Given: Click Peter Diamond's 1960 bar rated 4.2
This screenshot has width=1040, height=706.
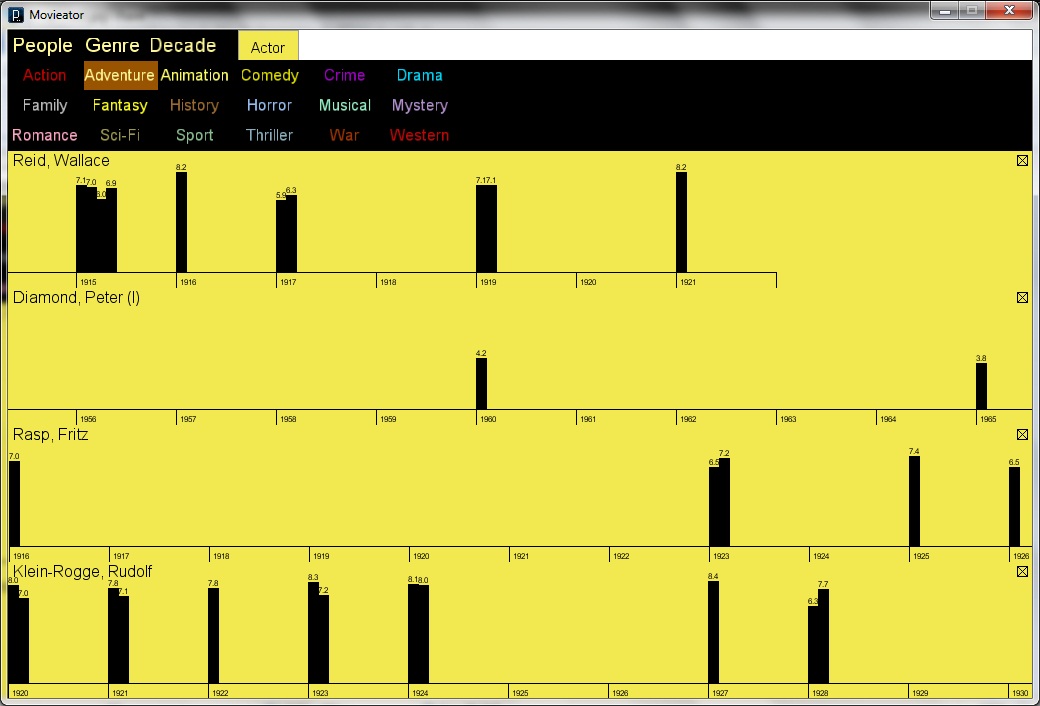Looking at the screenshot, I should click(x=482, y=384).
